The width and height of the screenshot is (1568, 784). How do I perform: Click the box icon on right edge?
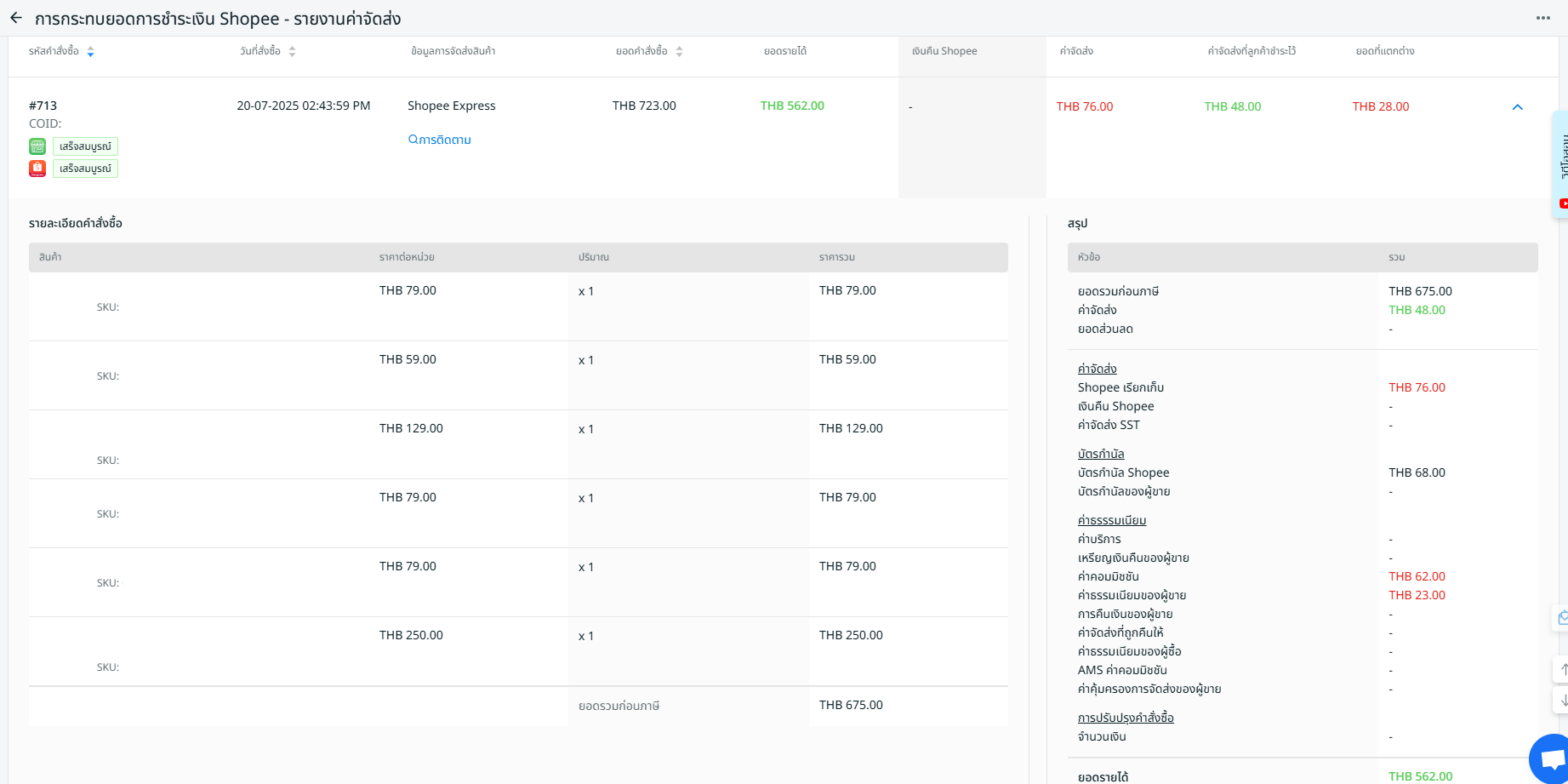[x=1562, y=618]
